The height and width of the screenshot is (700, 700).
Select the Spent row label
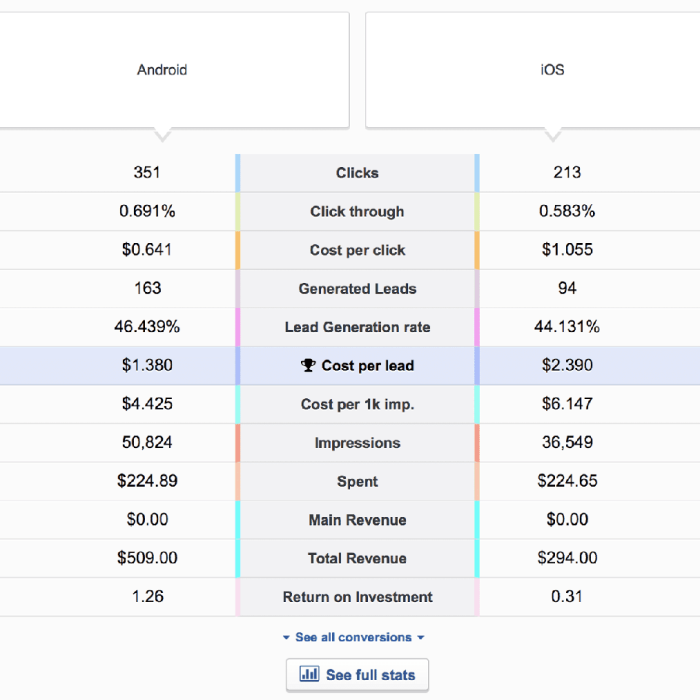[x=357, y=482]
